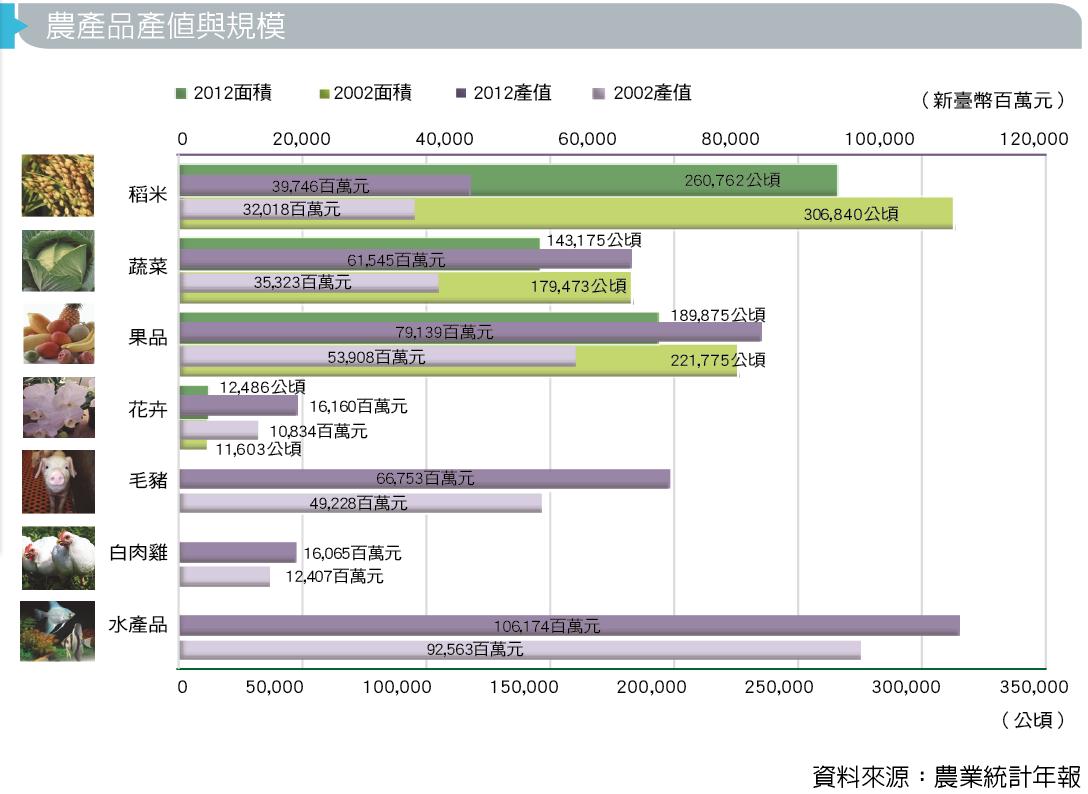
Task: Click the fruit photo beside 果品
Action: point(58,334)
